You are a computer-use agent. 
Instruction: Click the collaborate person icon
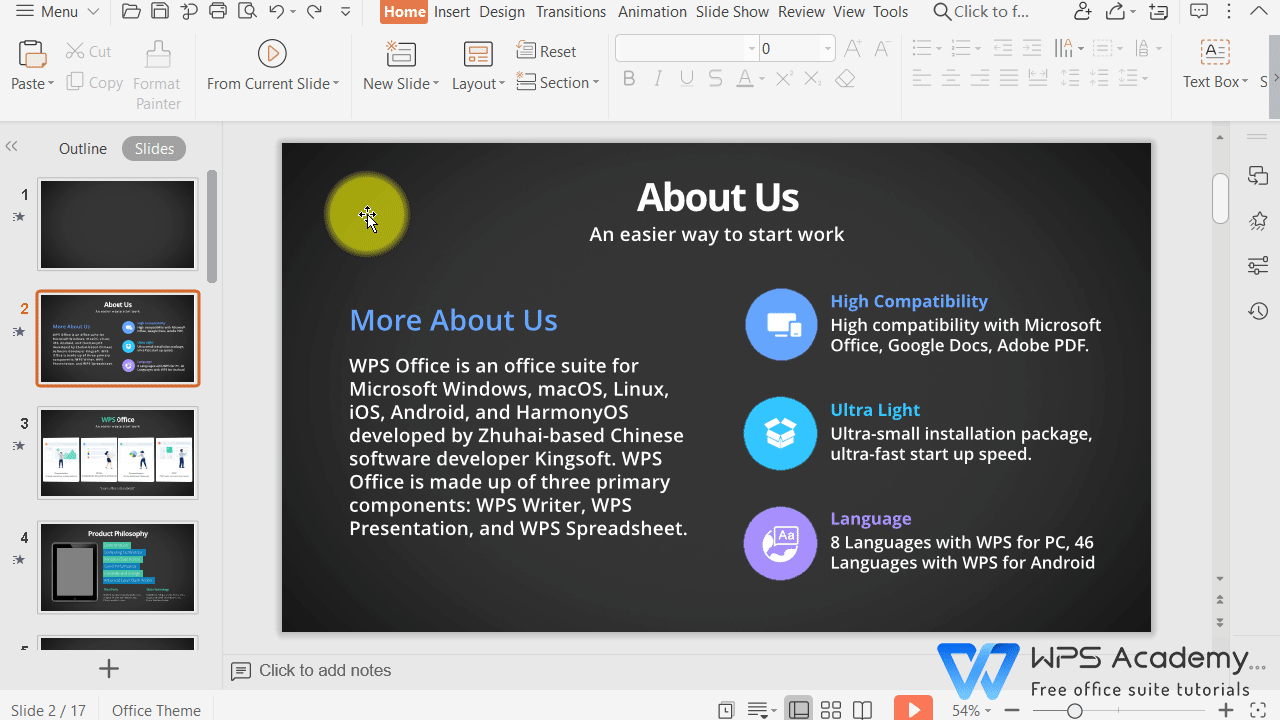point(1082,12)
